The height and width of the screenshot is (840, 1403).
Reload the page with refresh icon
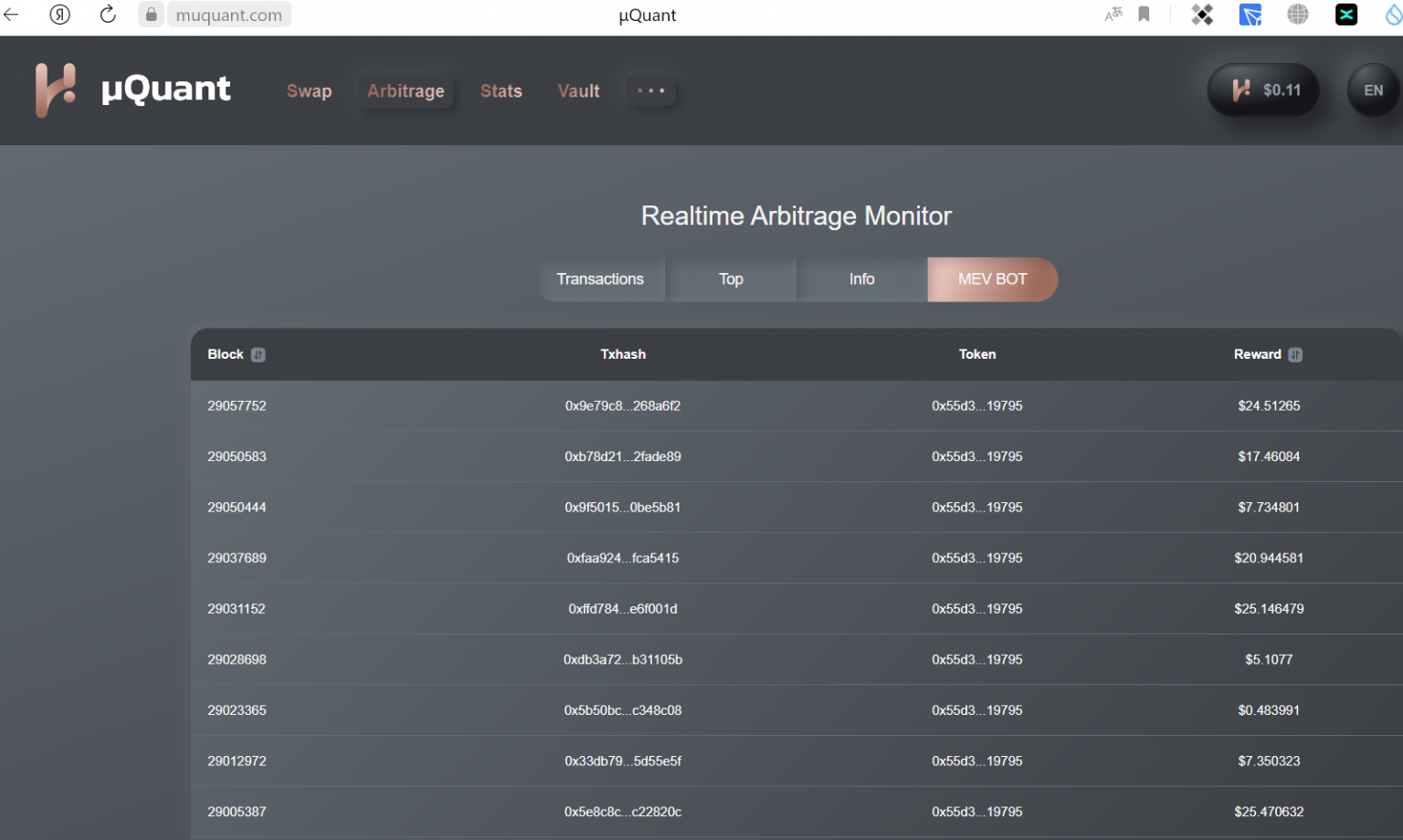coord(108,15)
